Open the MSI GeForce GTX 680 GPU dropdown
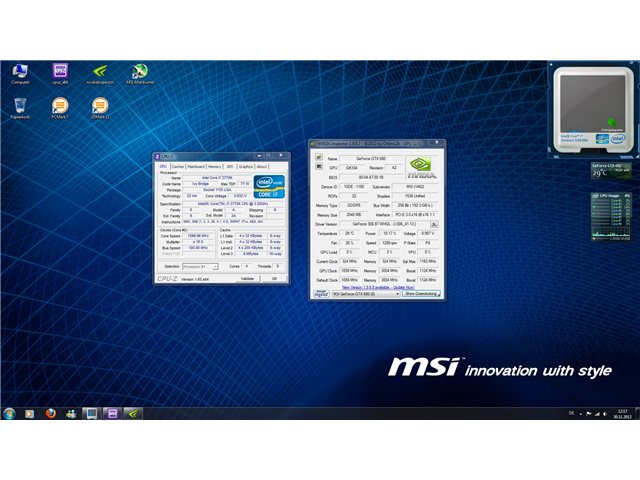Viewport: 640px width, 480px height. click(366, 294)
